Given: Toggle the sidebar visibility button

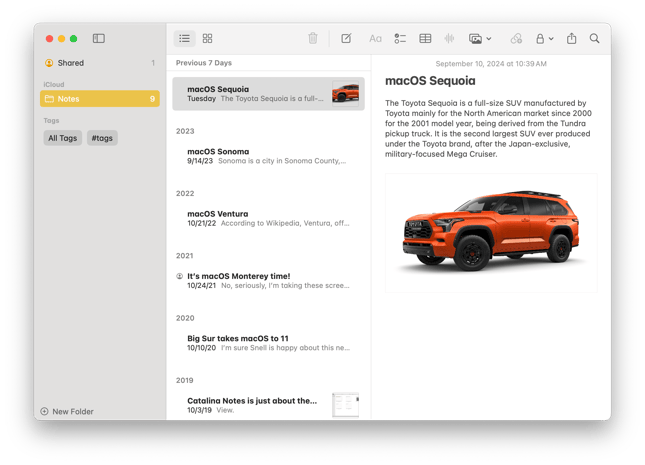Looking at the screenshot, I should click(99, 39).
